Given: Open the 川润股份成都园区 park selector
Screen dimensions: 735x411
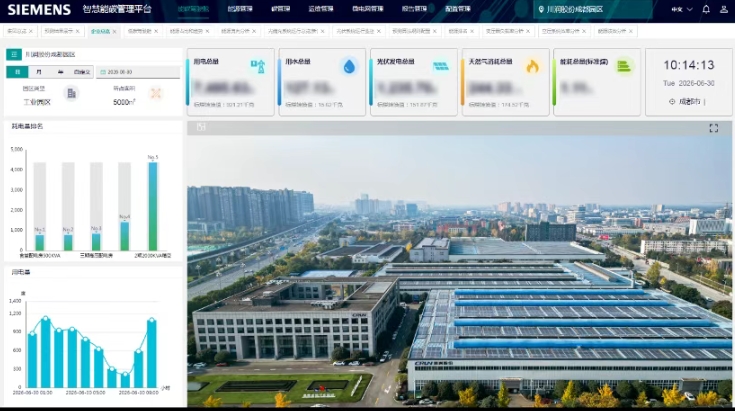Looking at the screenshot, I should point(592,9).
